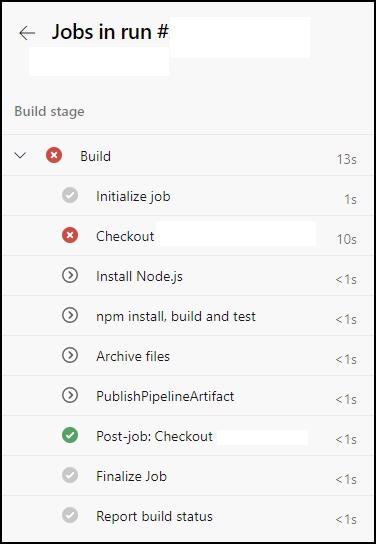Click the skipped icon beside npm install step
Image resolution: width=376 pixels, height=544 pixels.
(70, 315)
